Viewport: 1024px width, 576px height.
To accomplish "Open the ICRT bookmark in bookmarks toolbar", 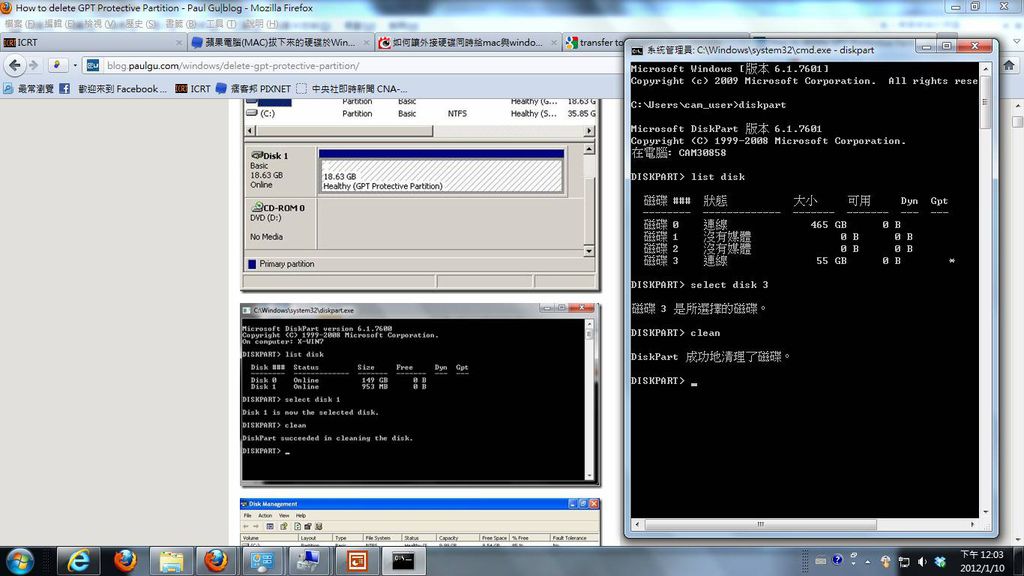I will click(193, 88).
